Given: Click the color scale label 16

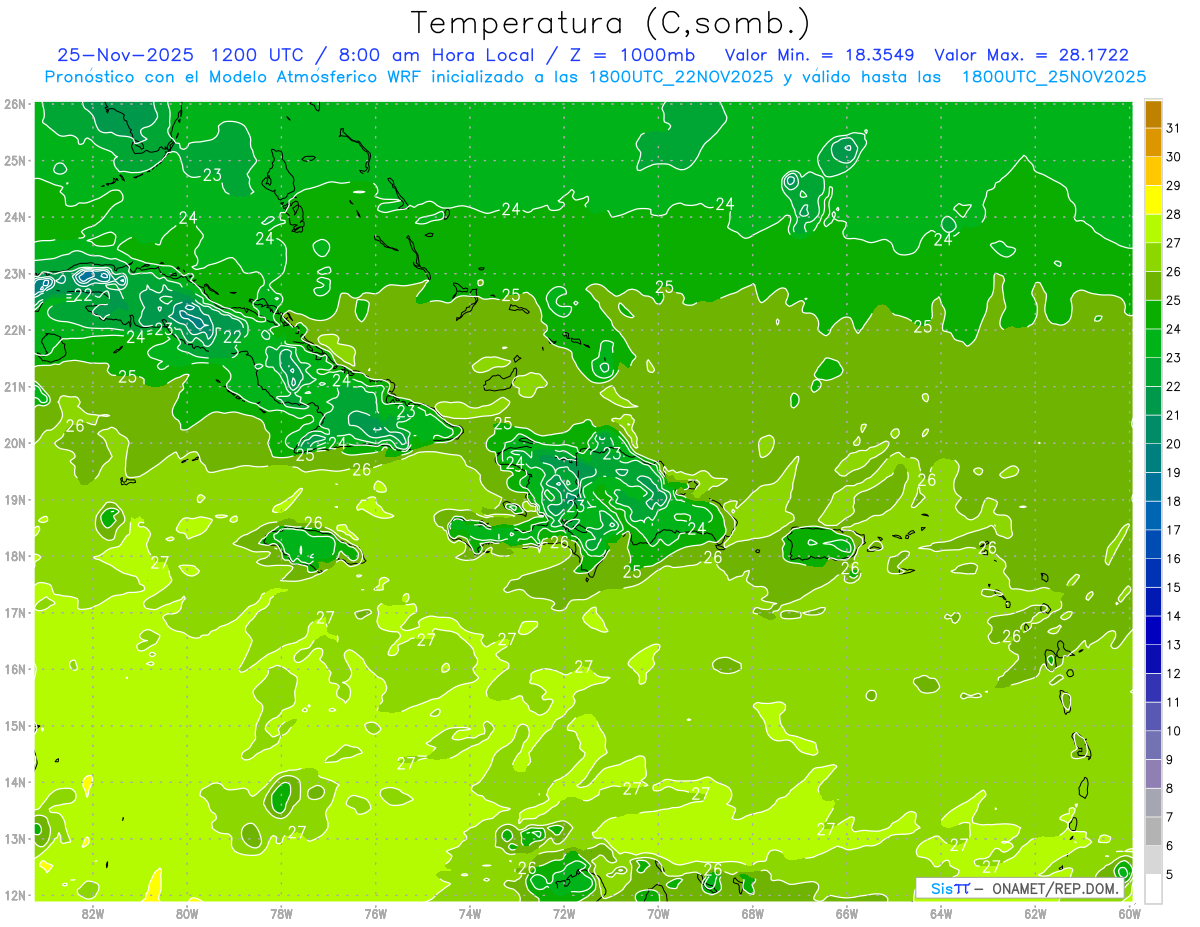Looking at the screenshot, I should (x=1174, y=558).
